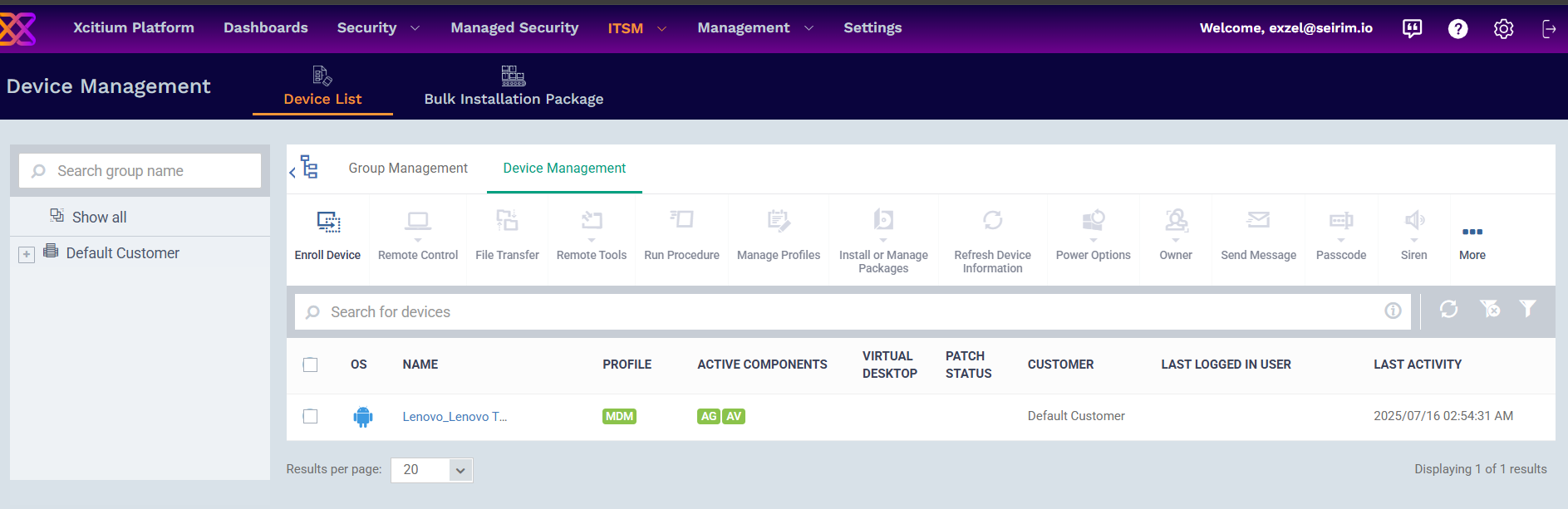Image resolution: width=1568 pixels, height=509 pixels.
Task: Go to Xcitium Platform
Action: 134,28
